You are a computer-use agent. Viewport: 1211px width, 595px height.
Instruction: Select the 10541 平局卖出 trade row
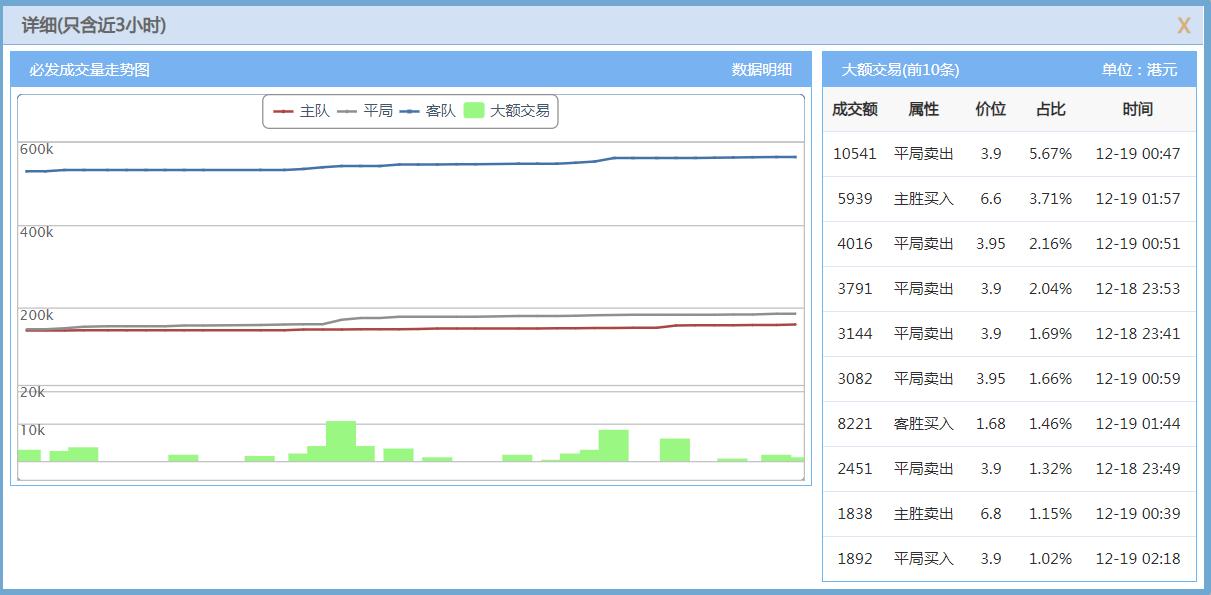point(1007,154)
